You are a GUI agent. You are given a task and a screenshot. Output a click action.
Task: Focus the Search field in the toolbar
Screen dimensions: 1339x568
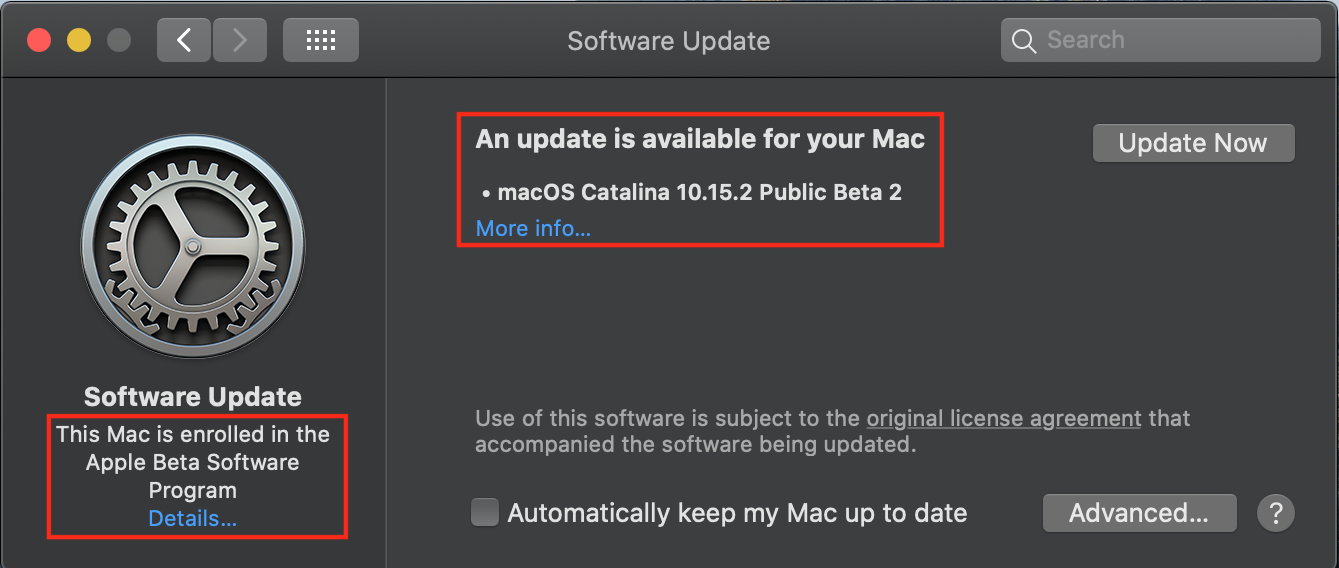point(1160,40)
